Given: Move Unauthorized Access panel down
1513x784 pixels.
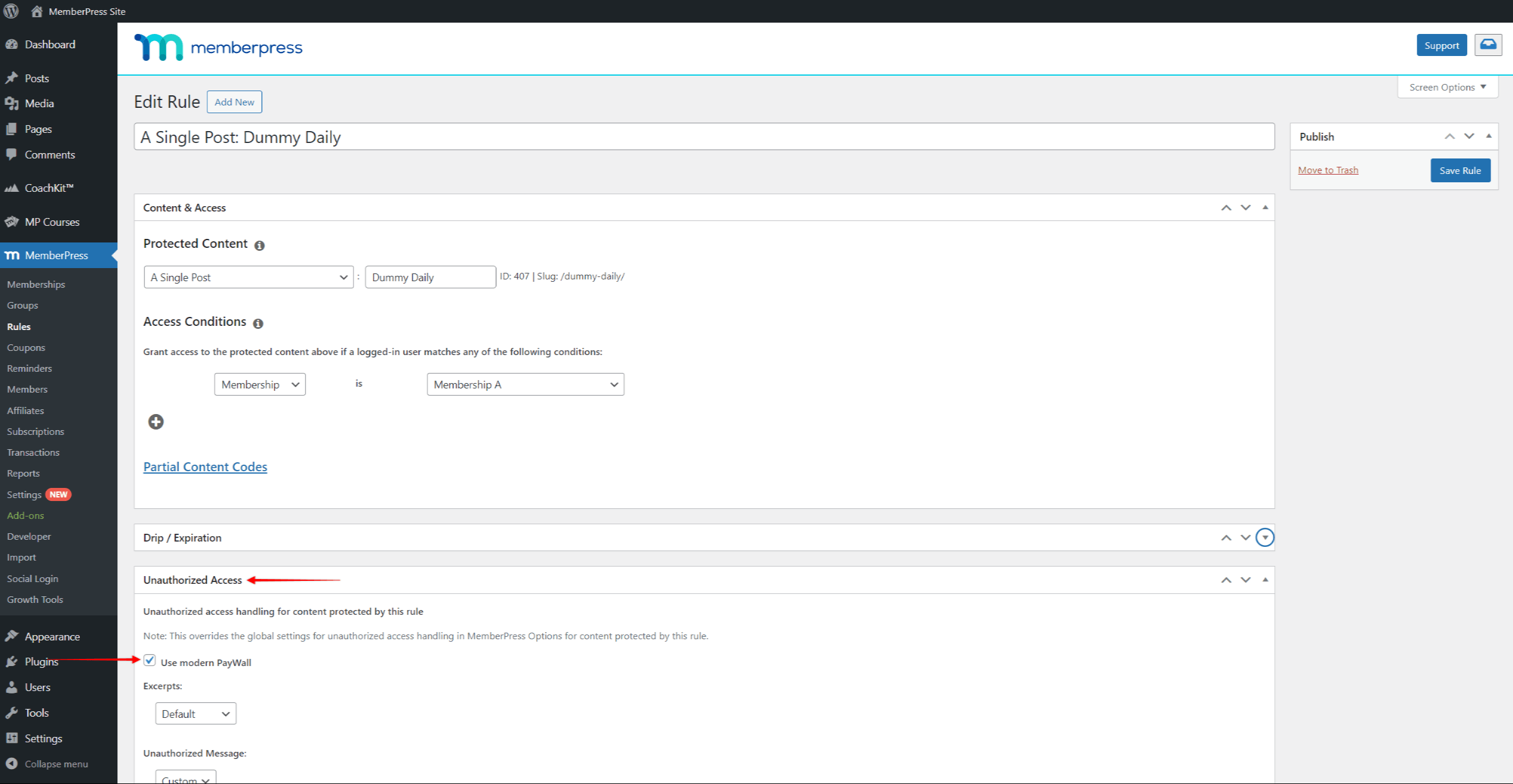Looking at the screenshot, I should coord(1246,580).
